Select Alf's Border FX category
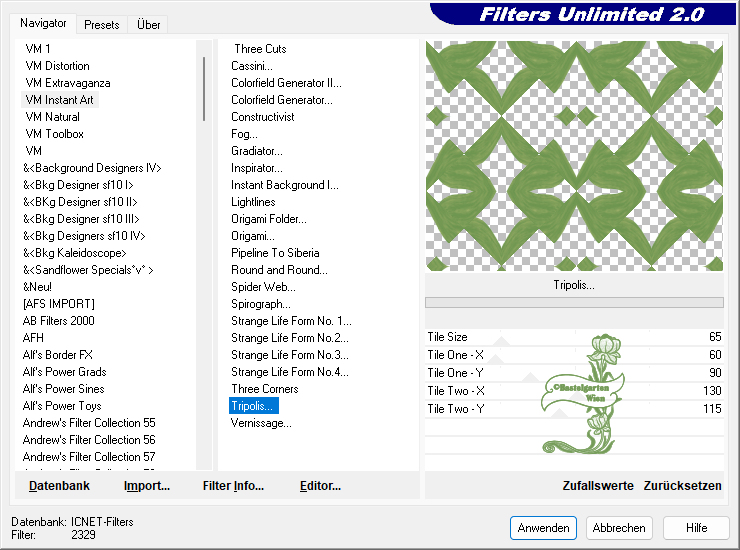This screenshot has width=740, height=550. 58,355
